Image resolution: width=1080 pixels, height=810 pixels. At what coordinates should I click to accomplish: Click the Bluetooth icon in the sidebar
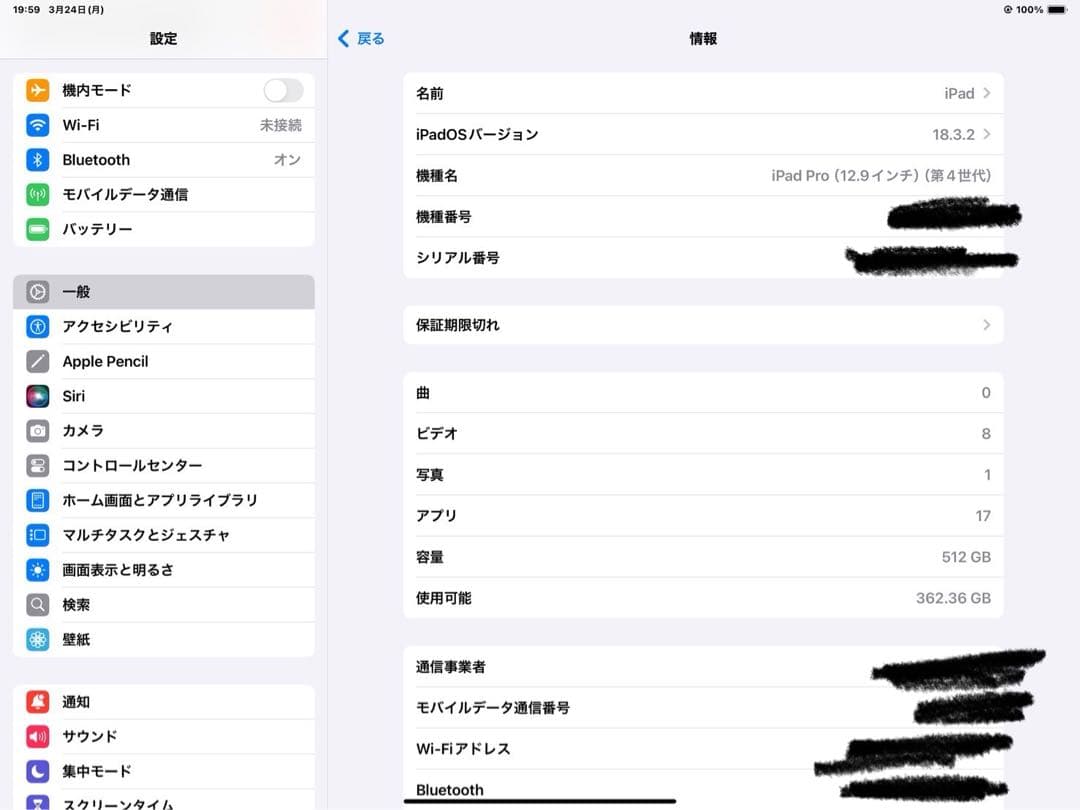coord(39,160)
